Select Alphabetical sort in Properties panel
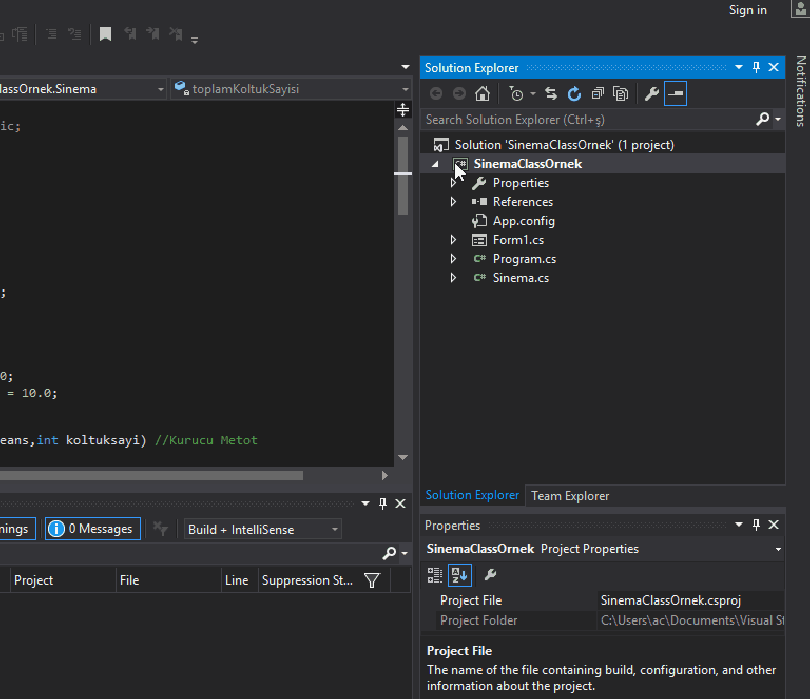 pos(459,575)
